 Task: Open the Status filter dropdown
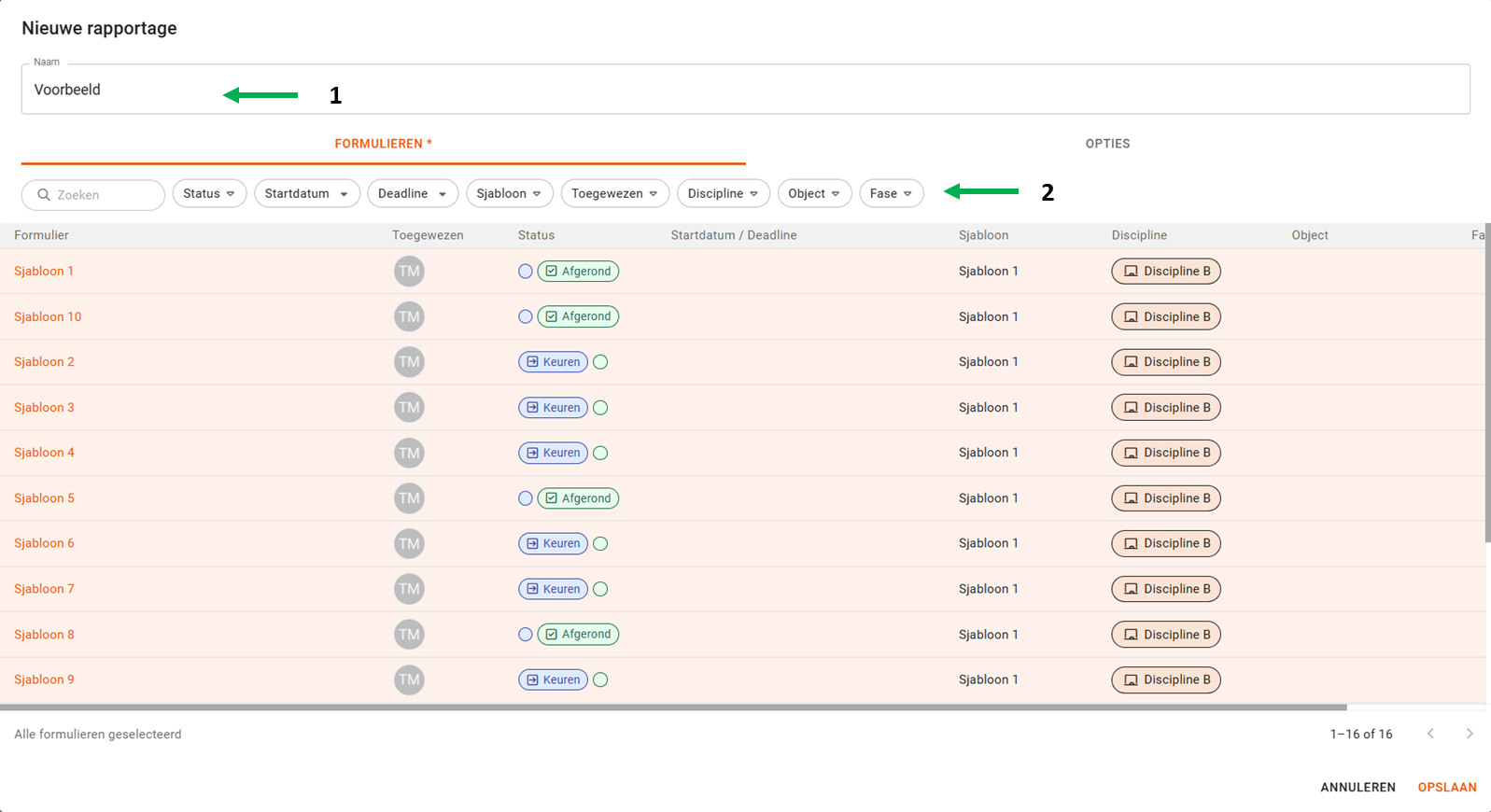pyautogui.click(x=209, y=193)
